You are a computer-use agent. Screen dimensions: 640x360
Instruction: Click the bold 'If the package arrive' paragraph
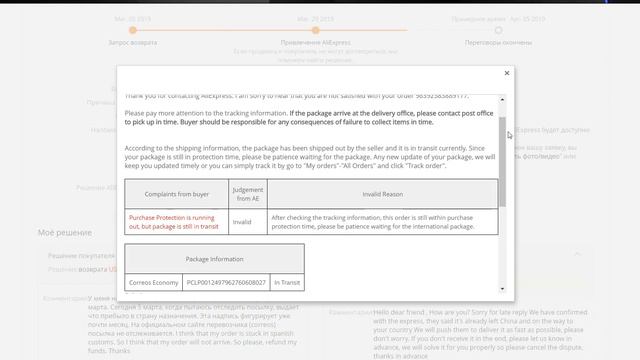[309, 118]
